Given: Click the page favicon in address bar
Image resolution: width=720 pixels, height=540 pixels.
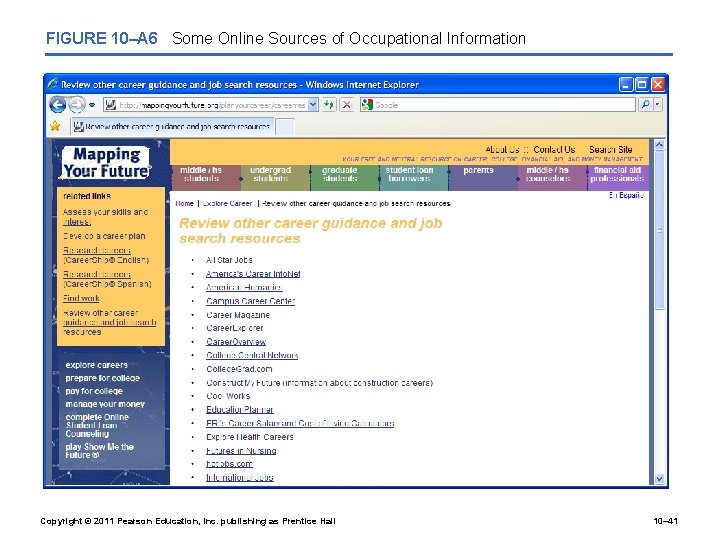Looking at the screenshot, I should click(x=110, y=105).
